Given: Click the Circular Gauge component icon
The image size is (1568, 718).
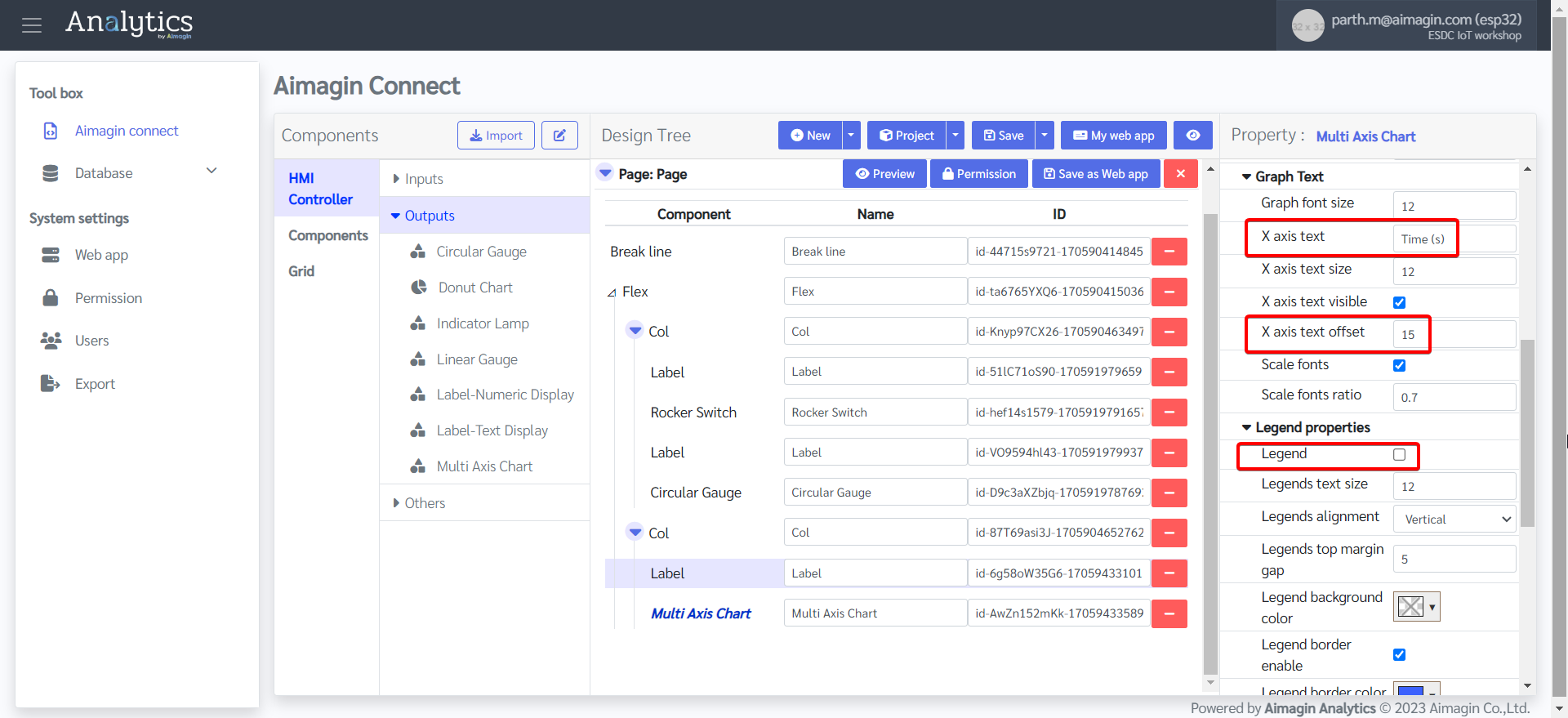Looking at the screenshot, I should click(418, 252).
